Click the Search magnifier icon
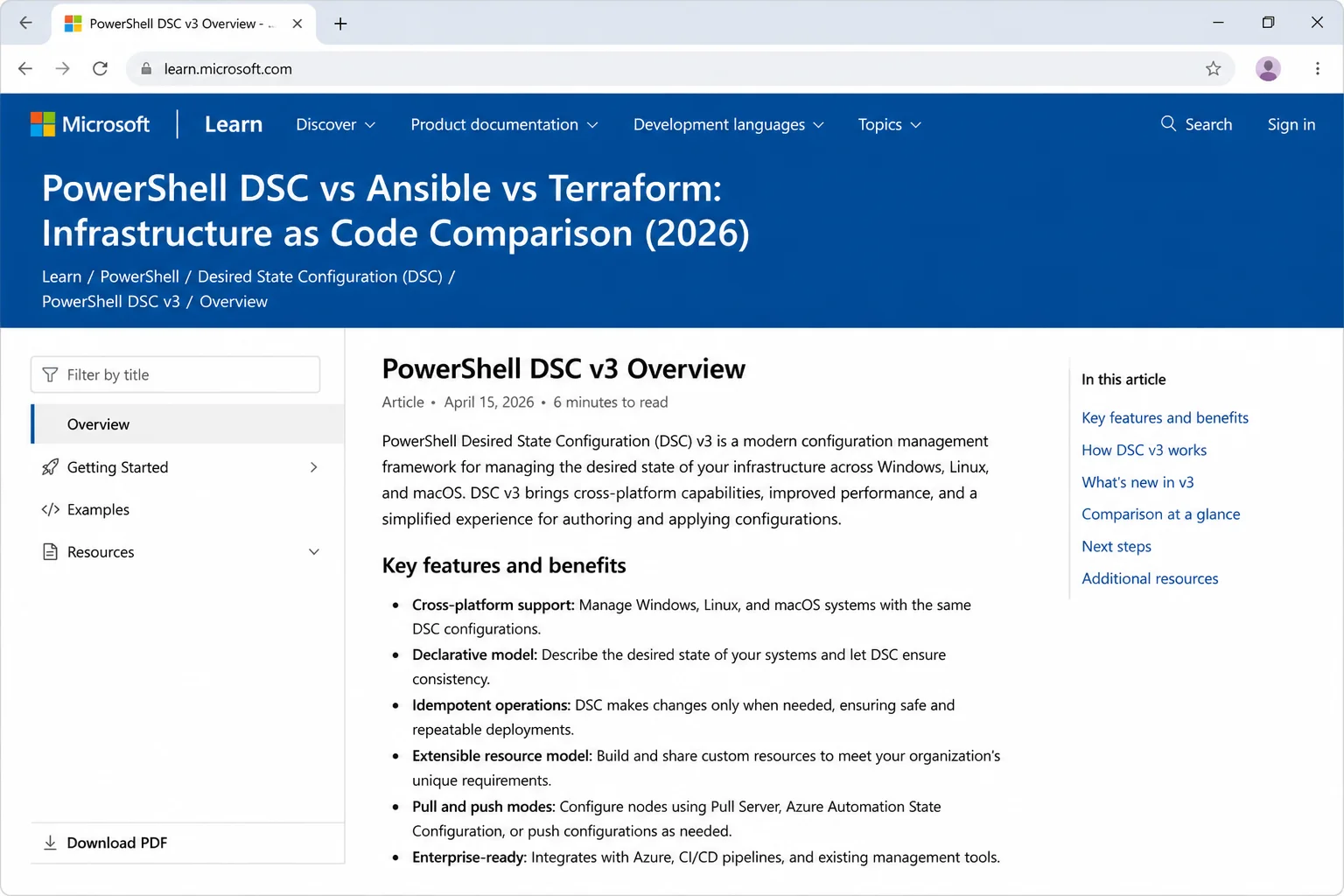1344x896 pixels. pos(1168,123)
